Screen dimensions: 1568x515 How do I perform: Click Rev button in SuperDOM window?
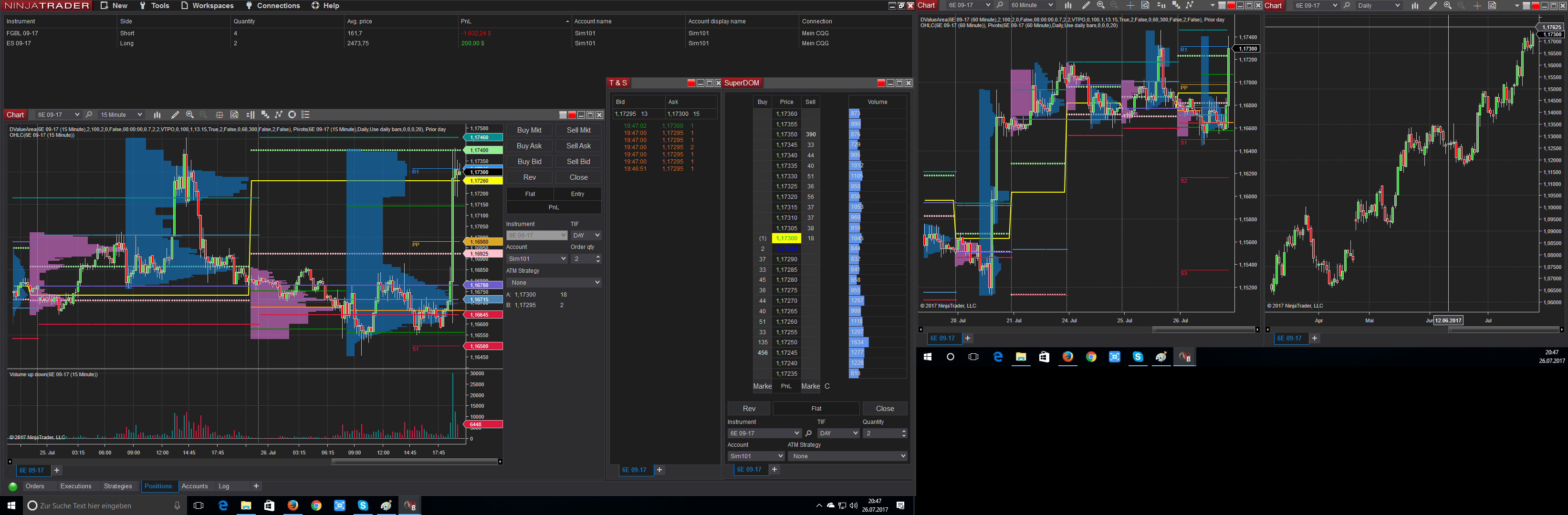click(749, 409)
